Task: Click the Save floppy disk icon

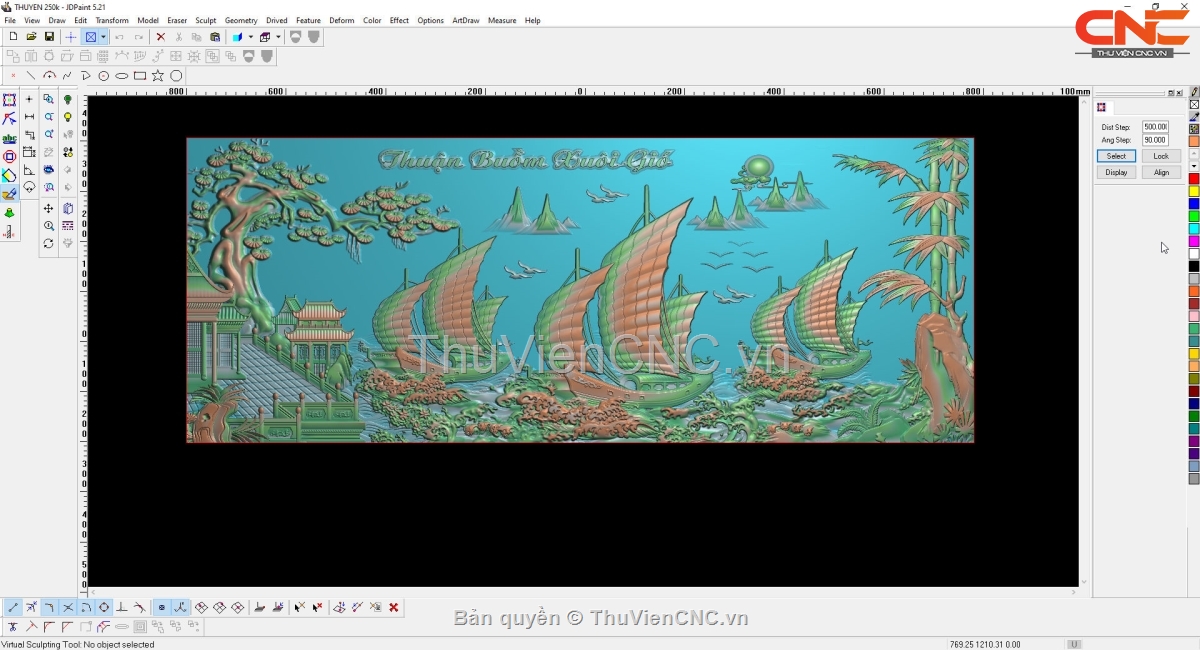Action: [x=49, y=37]
